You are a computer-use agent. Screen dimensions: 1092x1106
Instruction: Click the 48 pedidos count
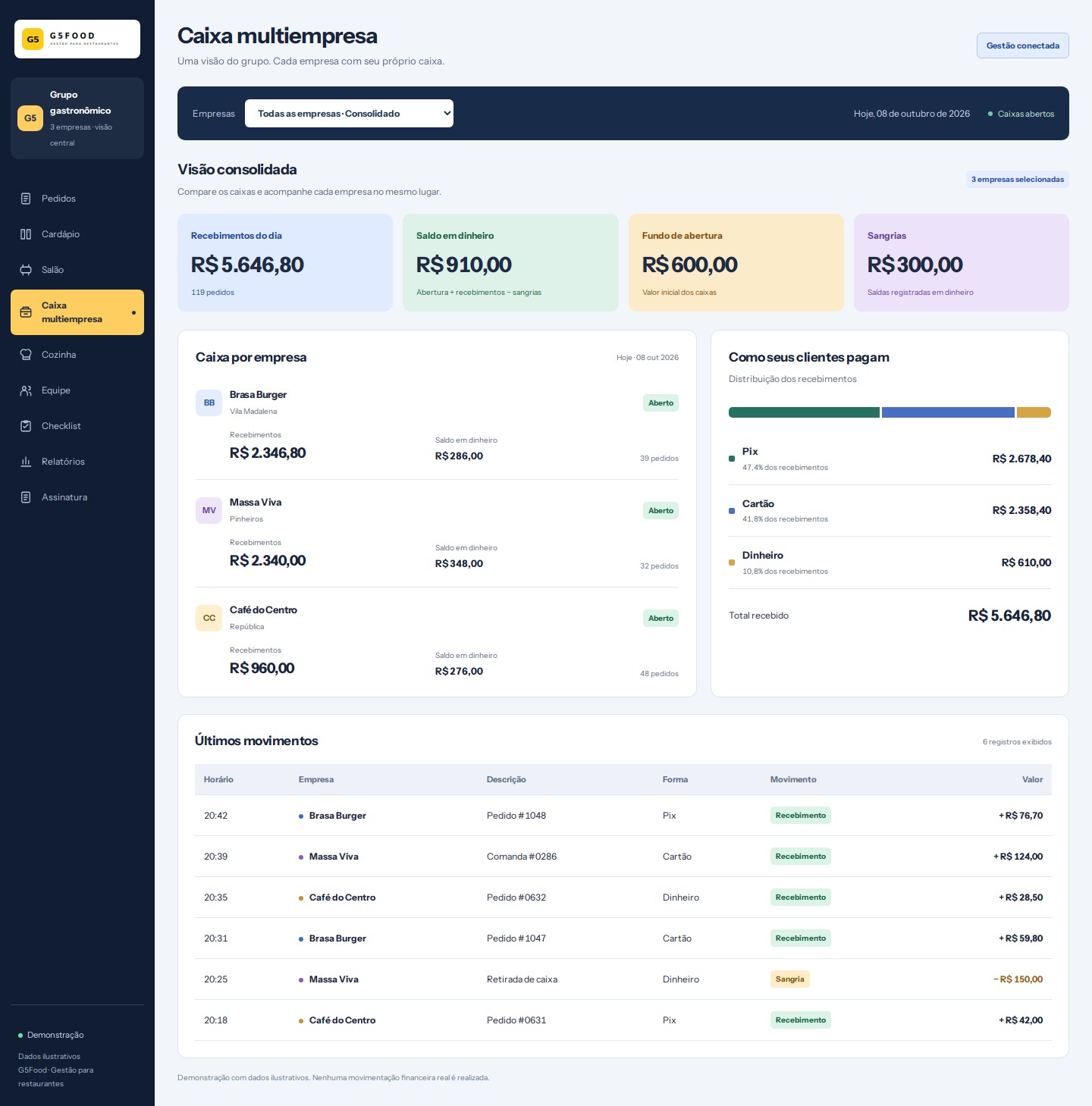(659, 674)
